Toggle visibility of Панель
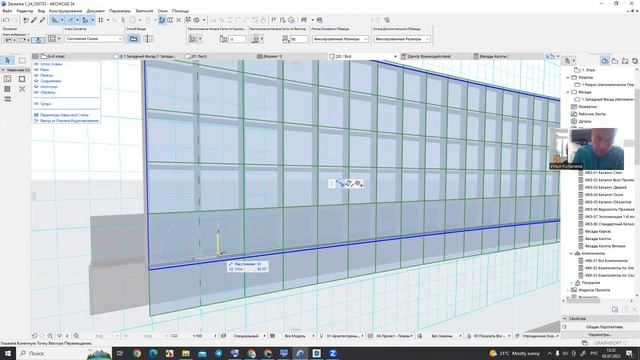 36,76
